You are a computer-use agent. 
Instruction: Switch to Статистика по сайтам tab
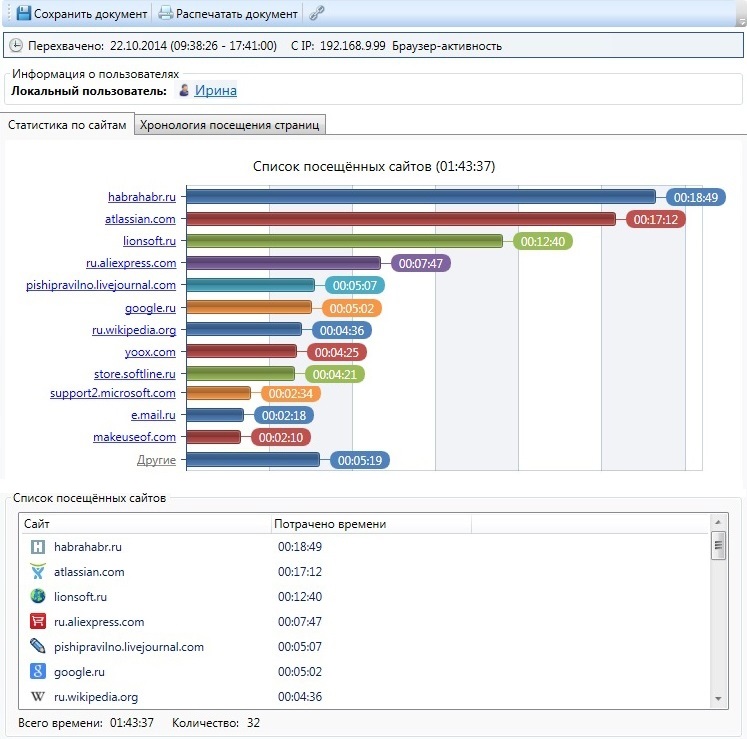67,125
